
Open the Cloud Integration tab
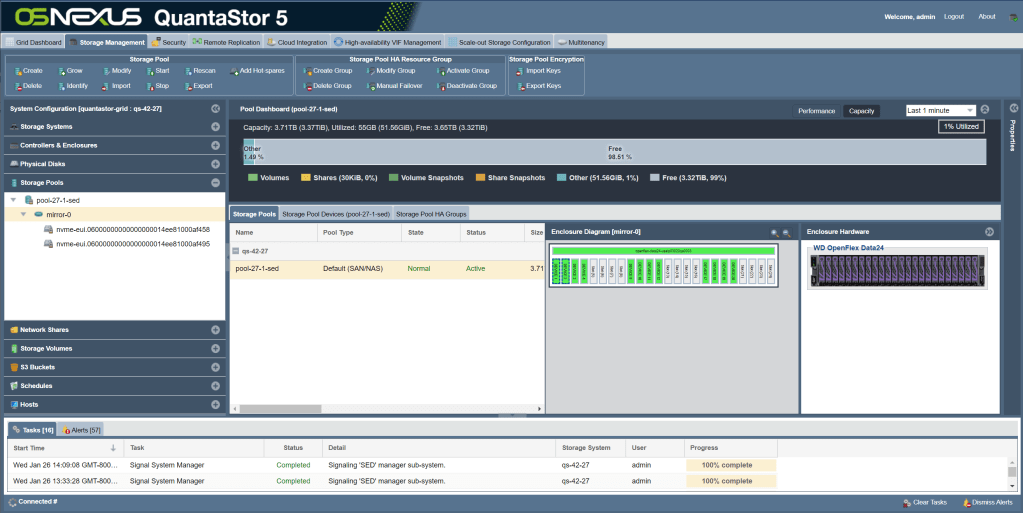pyautogui.click(x=297, y=42)
